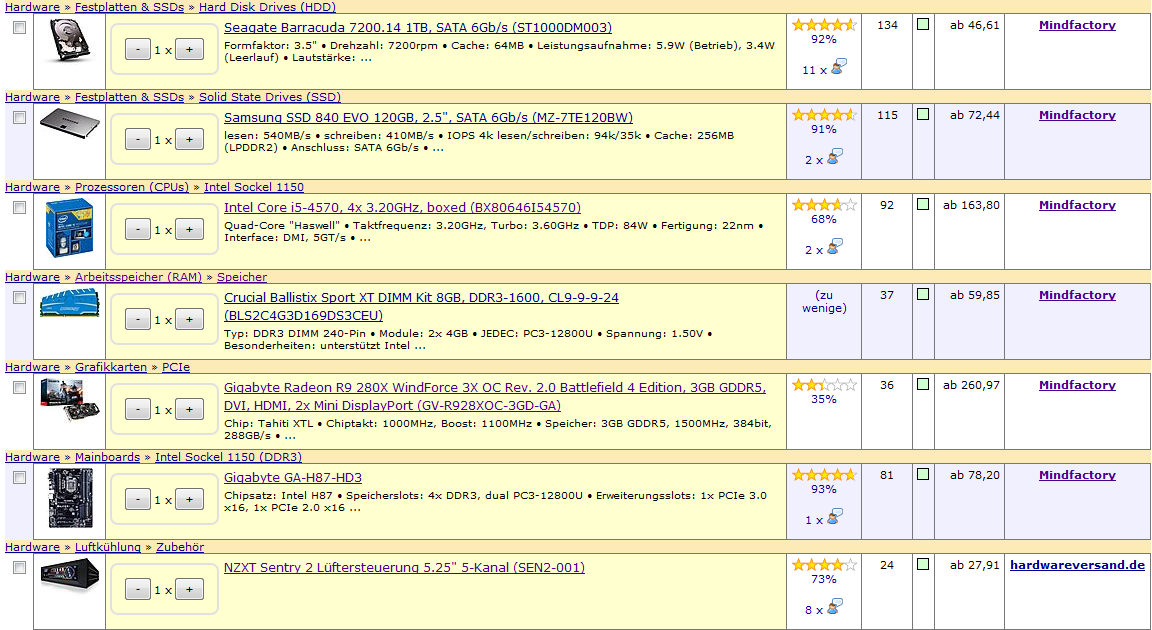Click the Gigabyte GA-H87-HD3 star rating

click(x=824, y=475)
